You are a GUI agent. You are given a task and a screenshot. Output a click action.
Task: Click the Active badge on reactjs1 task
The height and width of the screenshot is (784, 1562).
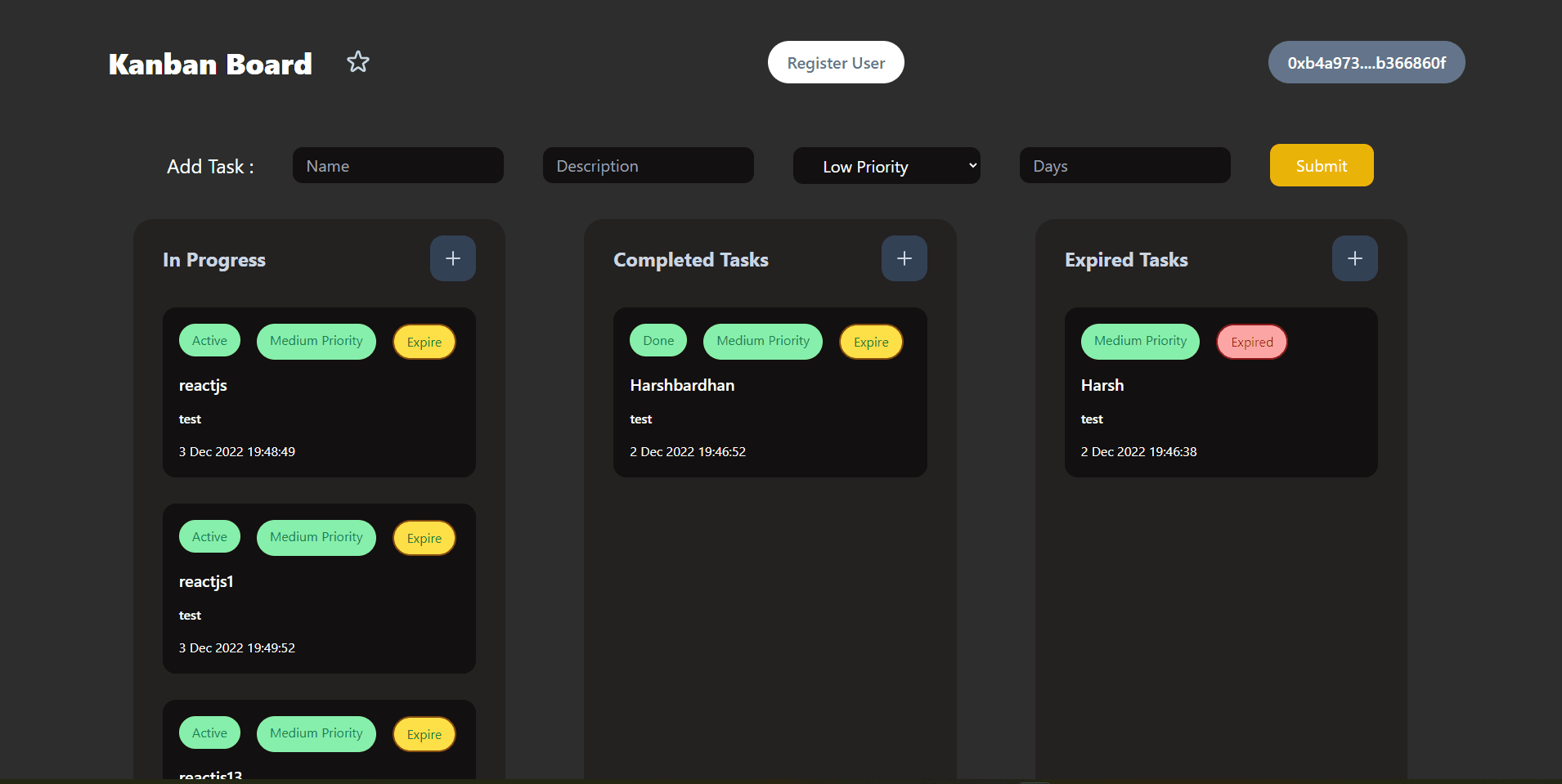click(x=209, y=537)
